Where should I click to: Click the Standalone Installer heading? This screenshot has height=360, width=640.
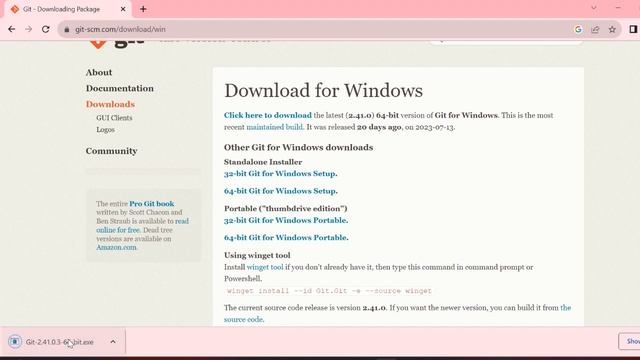point(263,162)
